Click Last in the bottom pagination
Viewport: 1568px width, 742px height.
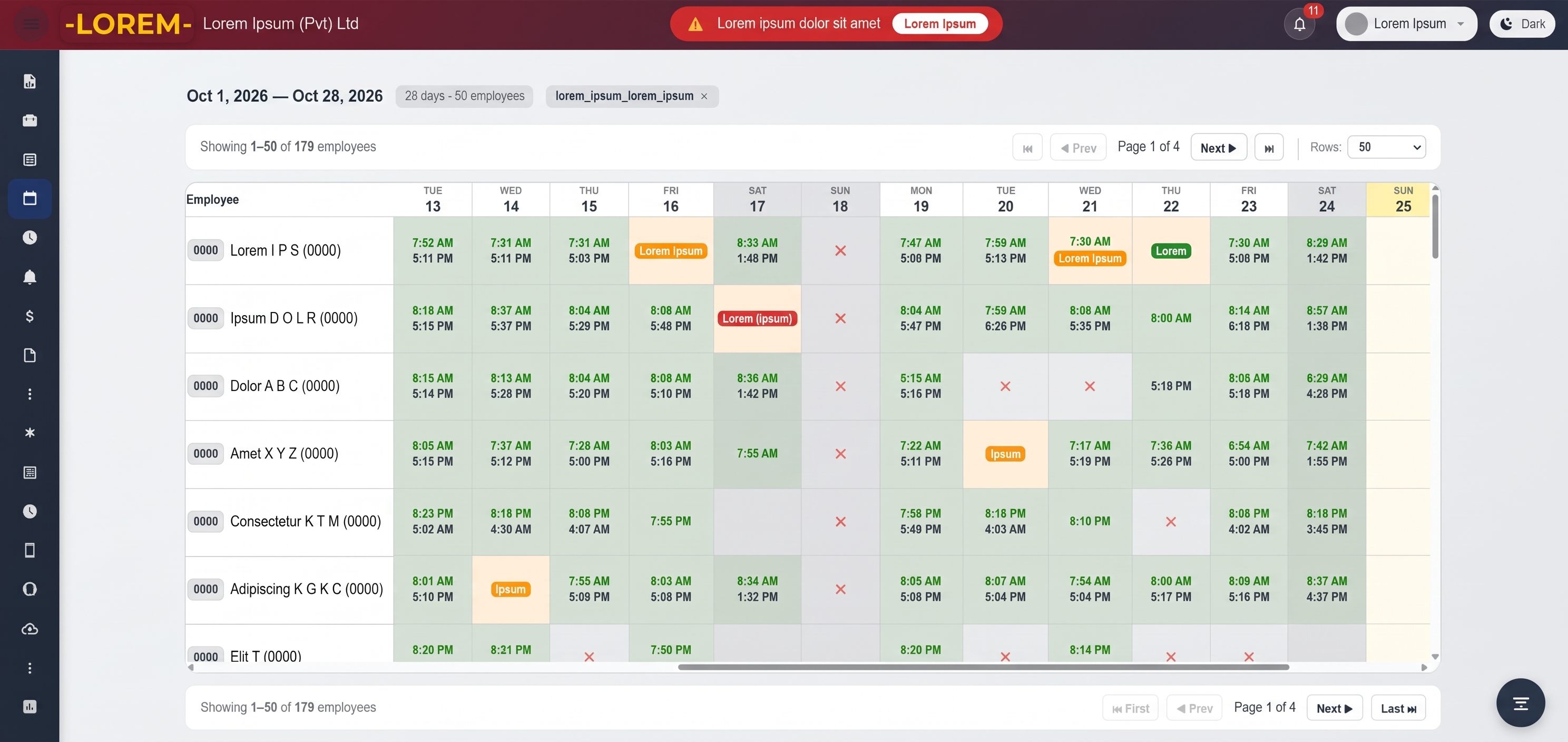(x=1398, y=708)
